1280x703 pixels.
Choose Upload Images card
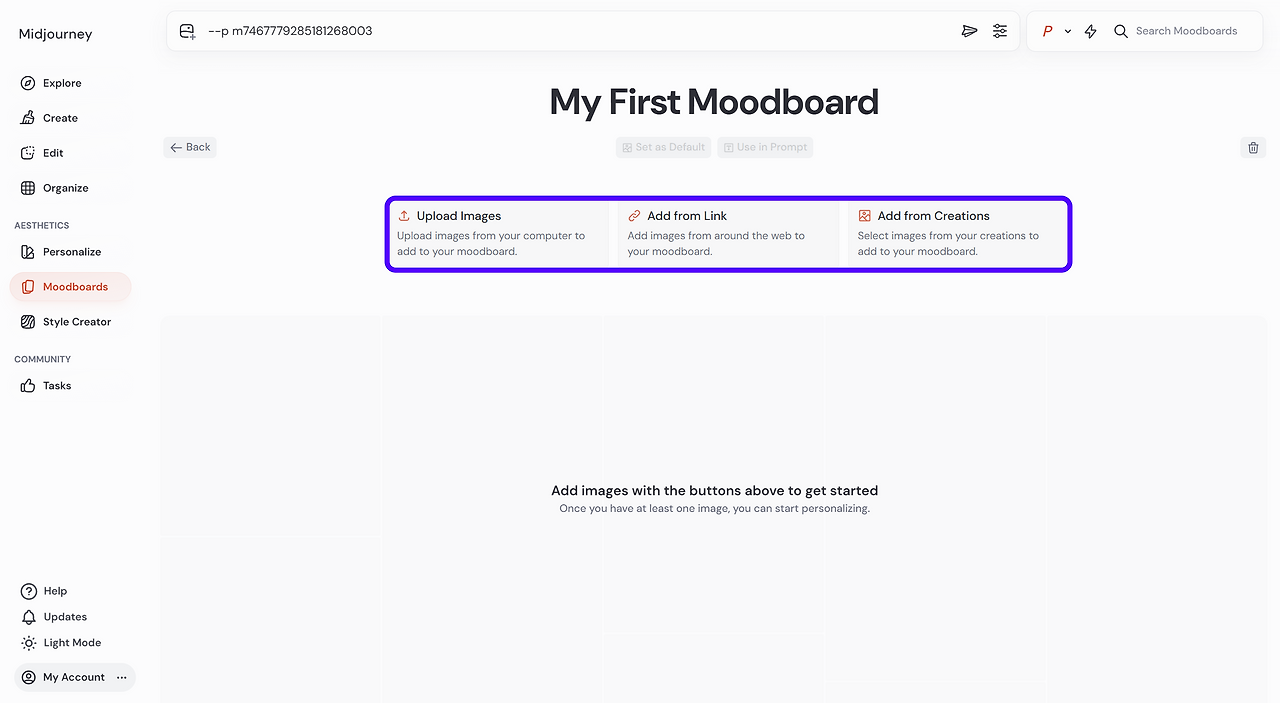[499, 233]
